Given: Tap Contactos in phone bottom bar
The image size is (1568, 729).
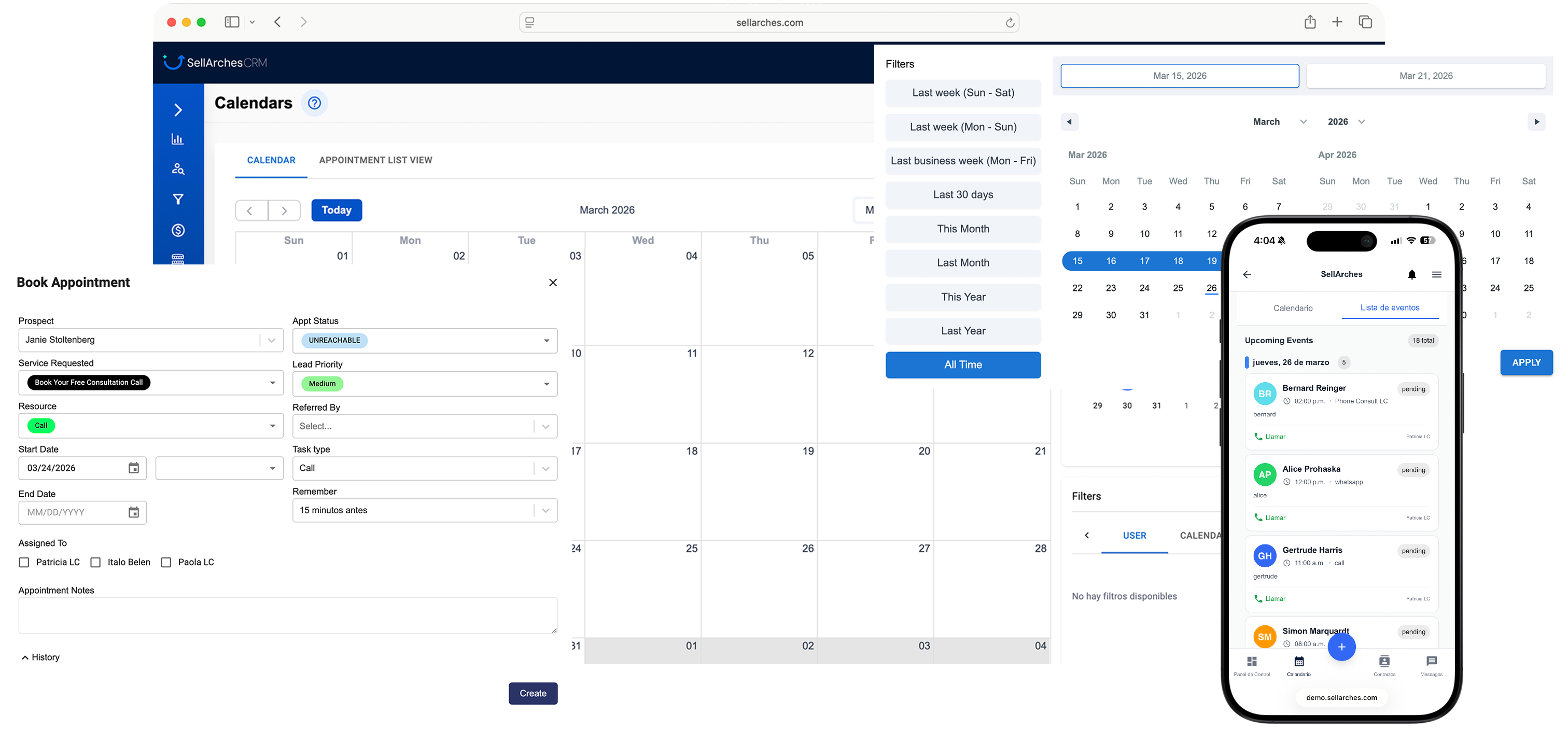Looking at the screenshot, I should pos(1384,666).
